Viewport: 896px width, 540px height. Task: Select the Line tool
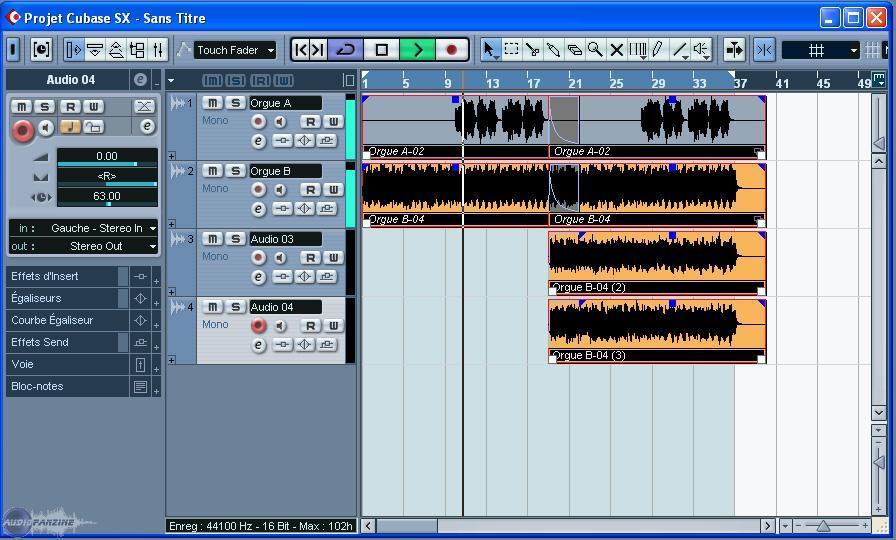[679, 50]
